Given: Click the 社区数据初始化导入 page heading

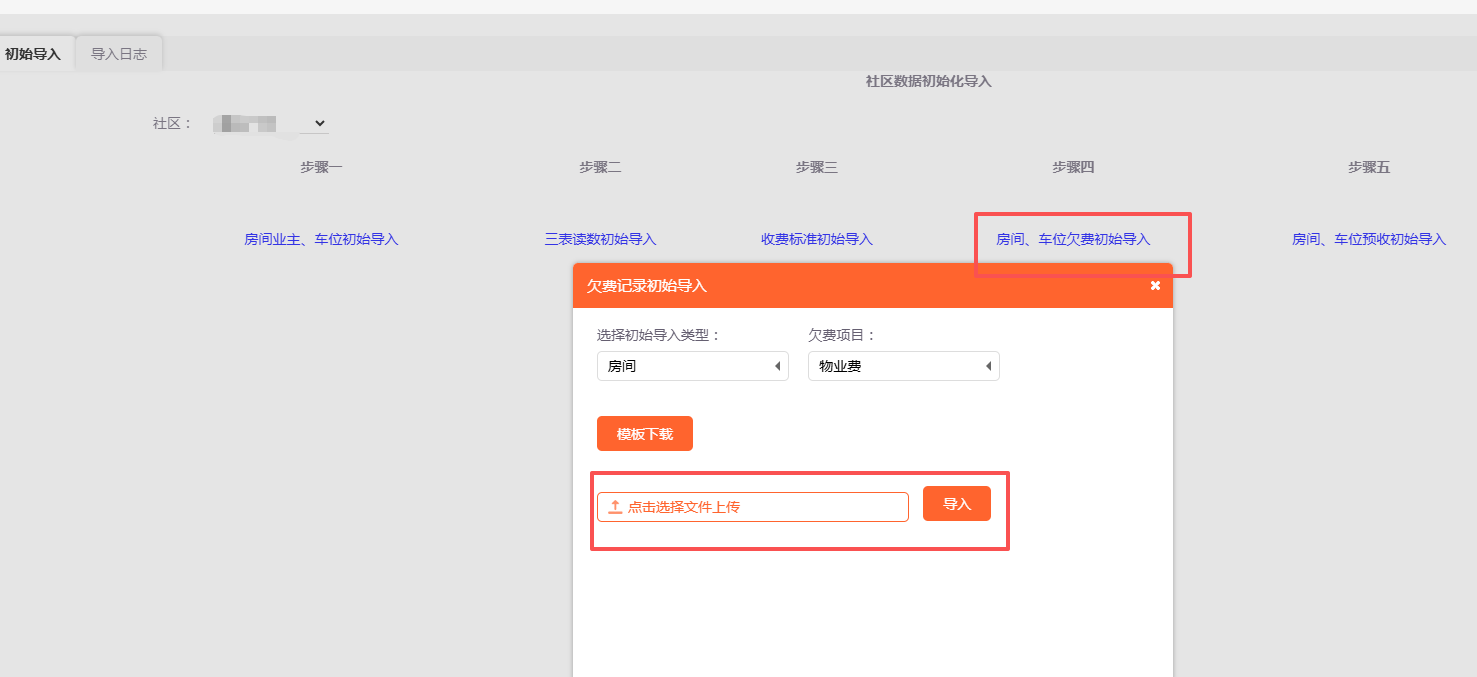Looking at the screenshot, I should coord(928,81).
